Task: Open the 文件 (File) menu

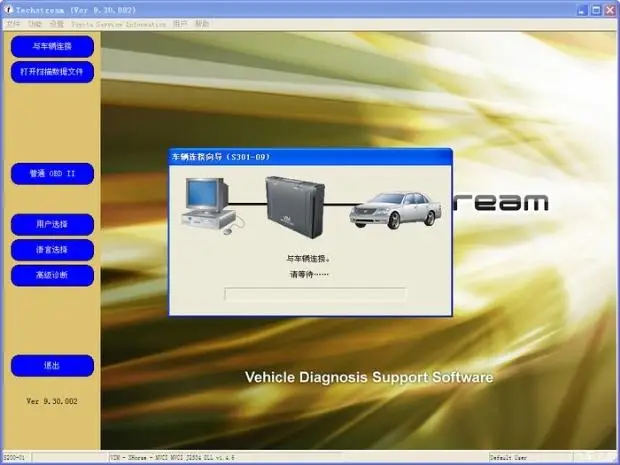Action: (x=13, y=24)
